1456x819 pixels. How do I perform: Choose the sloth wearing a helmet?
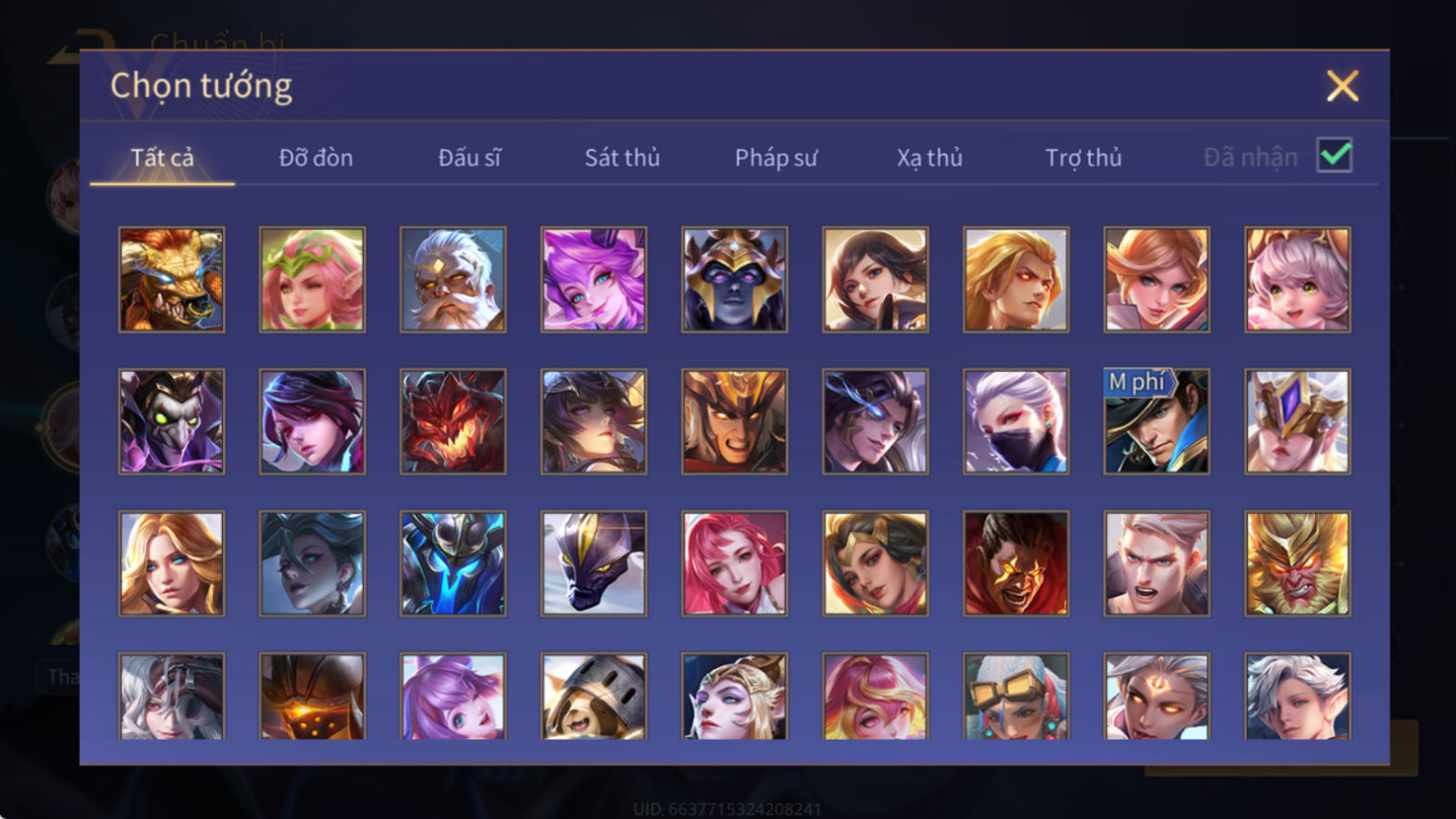click(x=593, y=696)
